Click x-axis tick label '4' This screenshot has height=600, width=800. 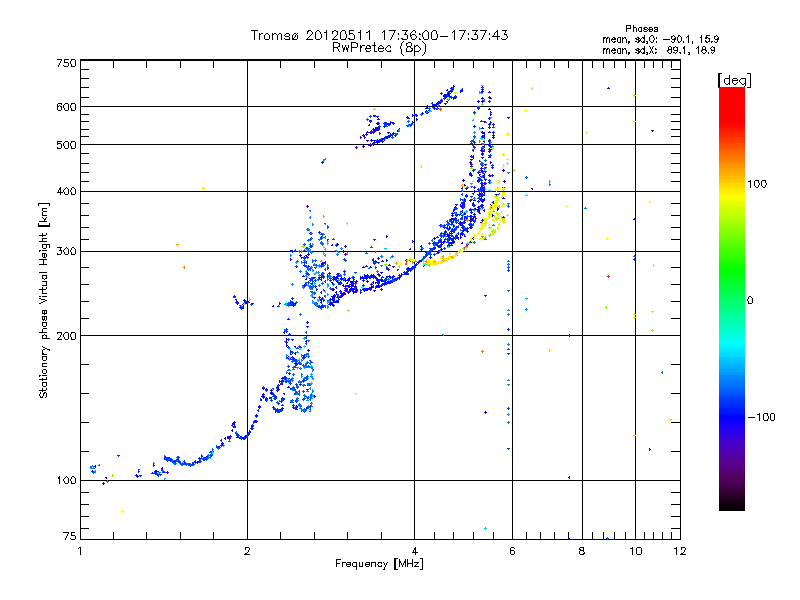point(415,551)
